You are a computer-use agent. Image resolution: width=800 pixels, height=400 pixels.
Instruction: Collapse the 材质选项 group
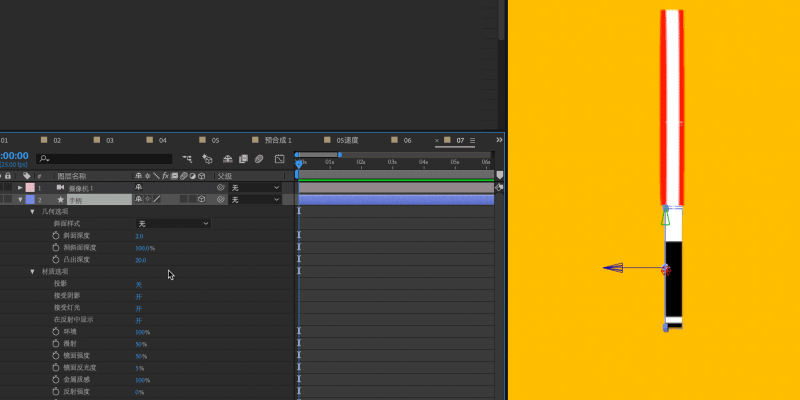click(33, 272)
